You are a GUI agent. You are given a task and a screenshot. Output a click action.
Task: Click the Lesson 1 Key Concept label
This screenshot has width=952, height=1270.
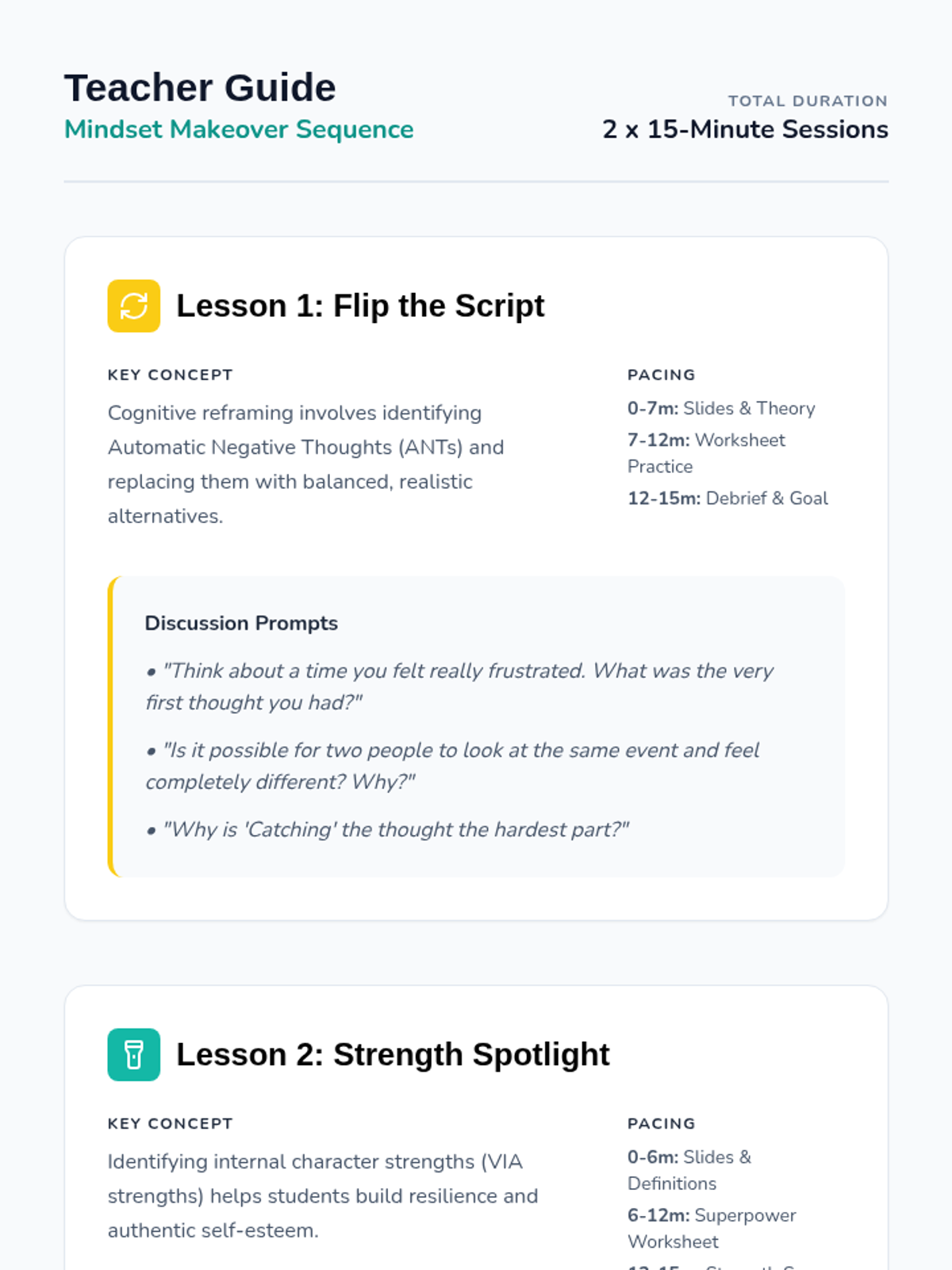click(x=170, y=375)
